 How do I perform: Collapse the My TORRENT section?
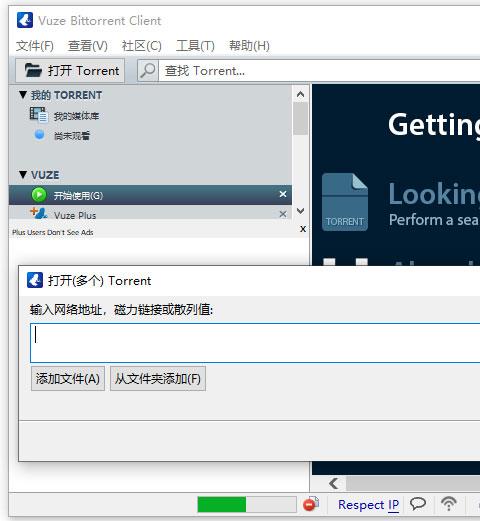click(x=23, y=95)
